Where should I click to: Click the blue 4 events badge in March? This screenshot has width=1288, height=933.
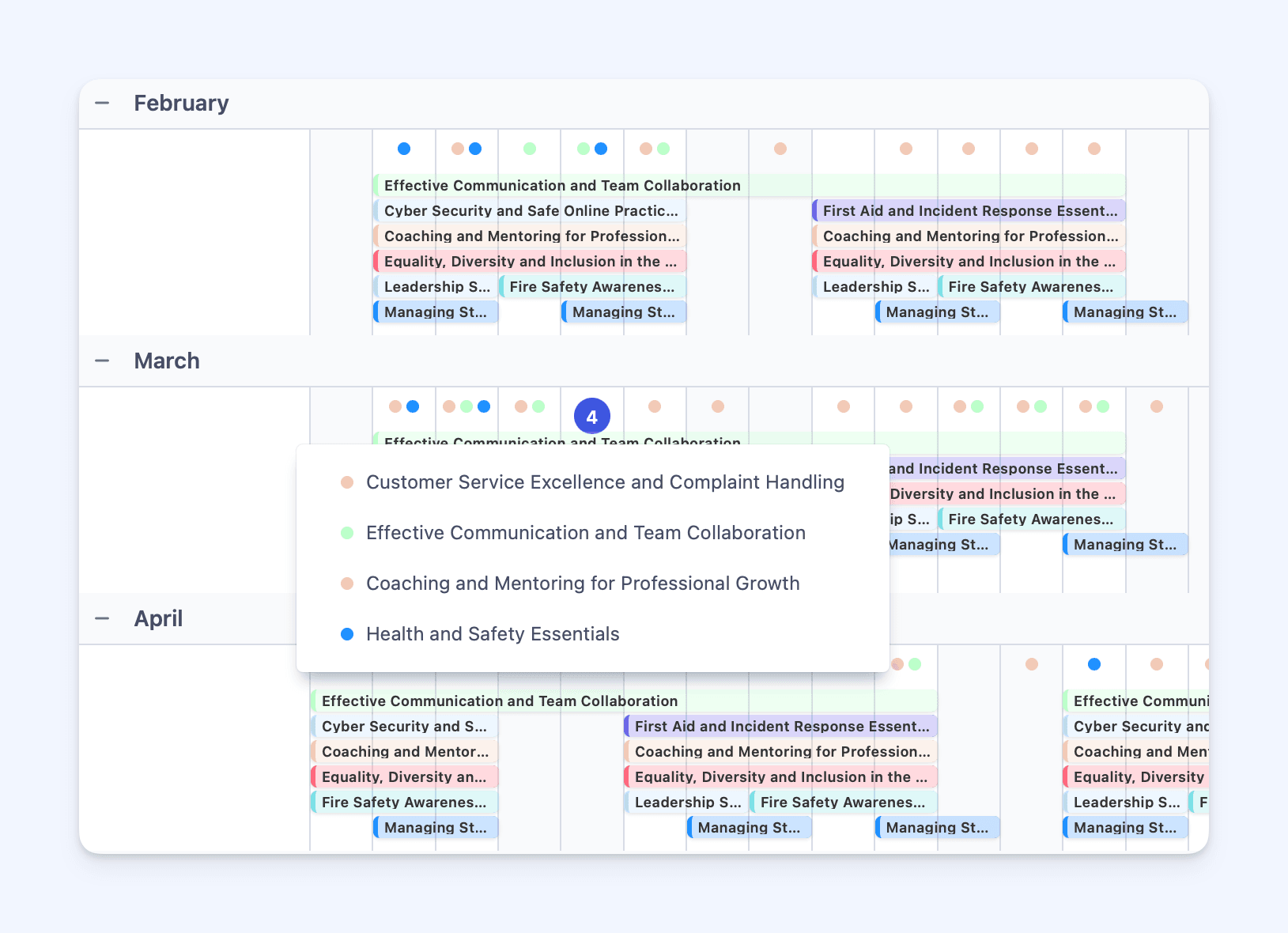click(x=591, y=417)
